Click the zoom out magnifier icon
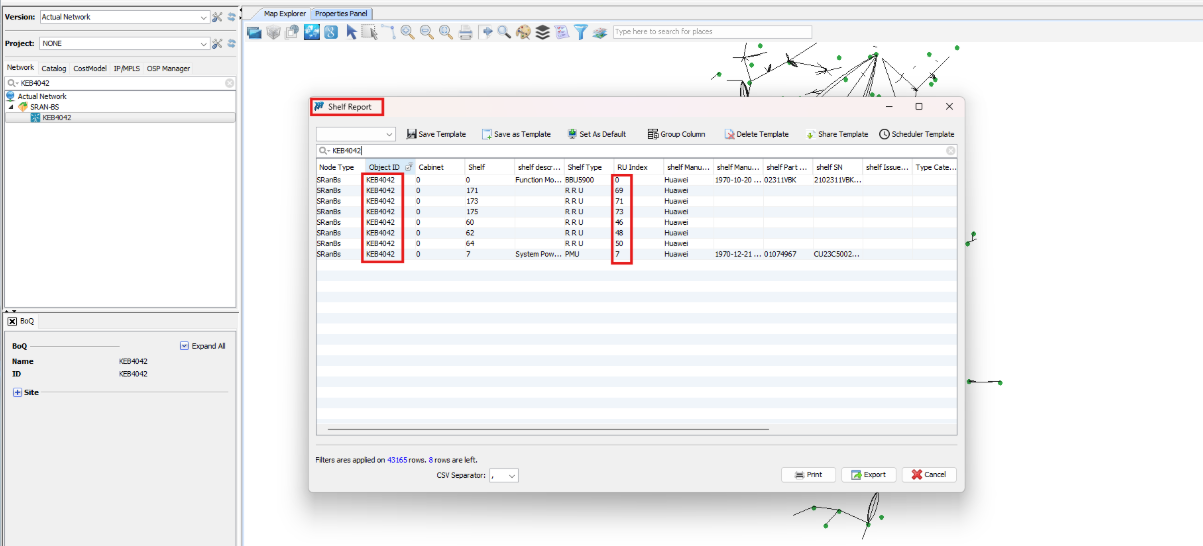1203x546 pixels. tap(427, 32)
